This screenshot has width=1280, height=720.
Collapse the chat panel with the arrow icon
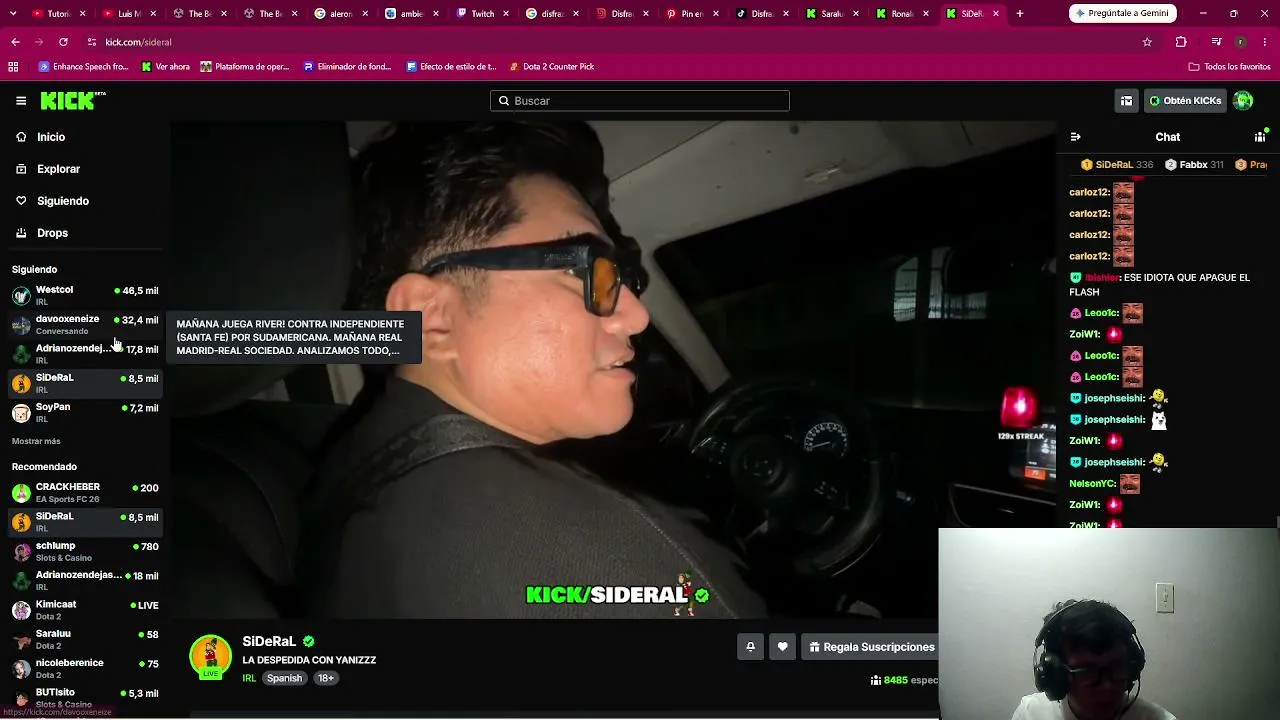point(1075,137)
